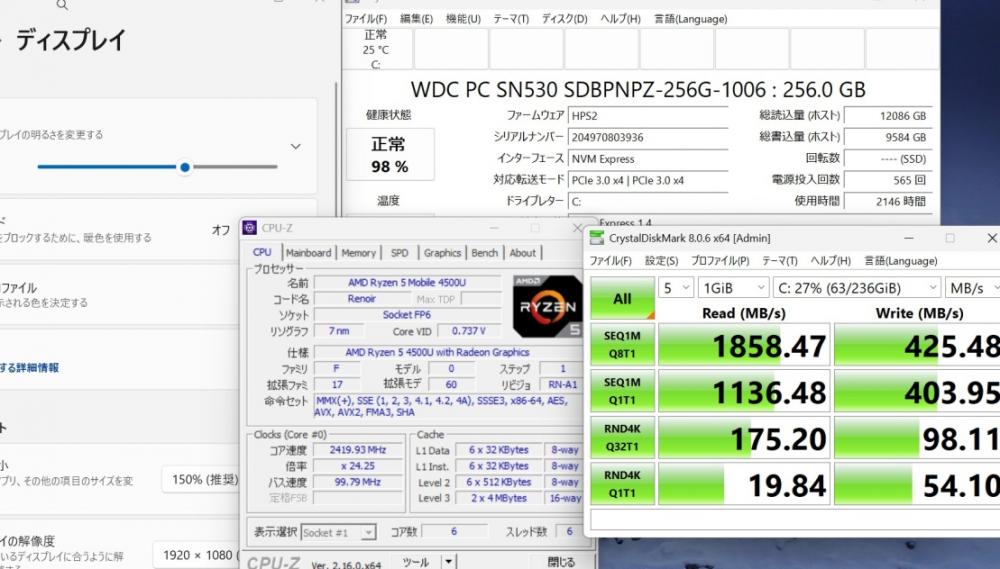Open CrystalDiskInfo ヘルプ(H) menu
This screenshot has height=569, width=1000.
(620, 19)
